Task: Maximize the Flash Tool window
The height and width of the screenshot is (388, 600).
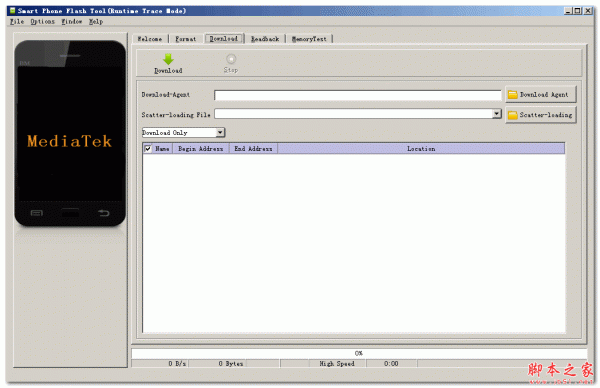Action: [577, 11]
